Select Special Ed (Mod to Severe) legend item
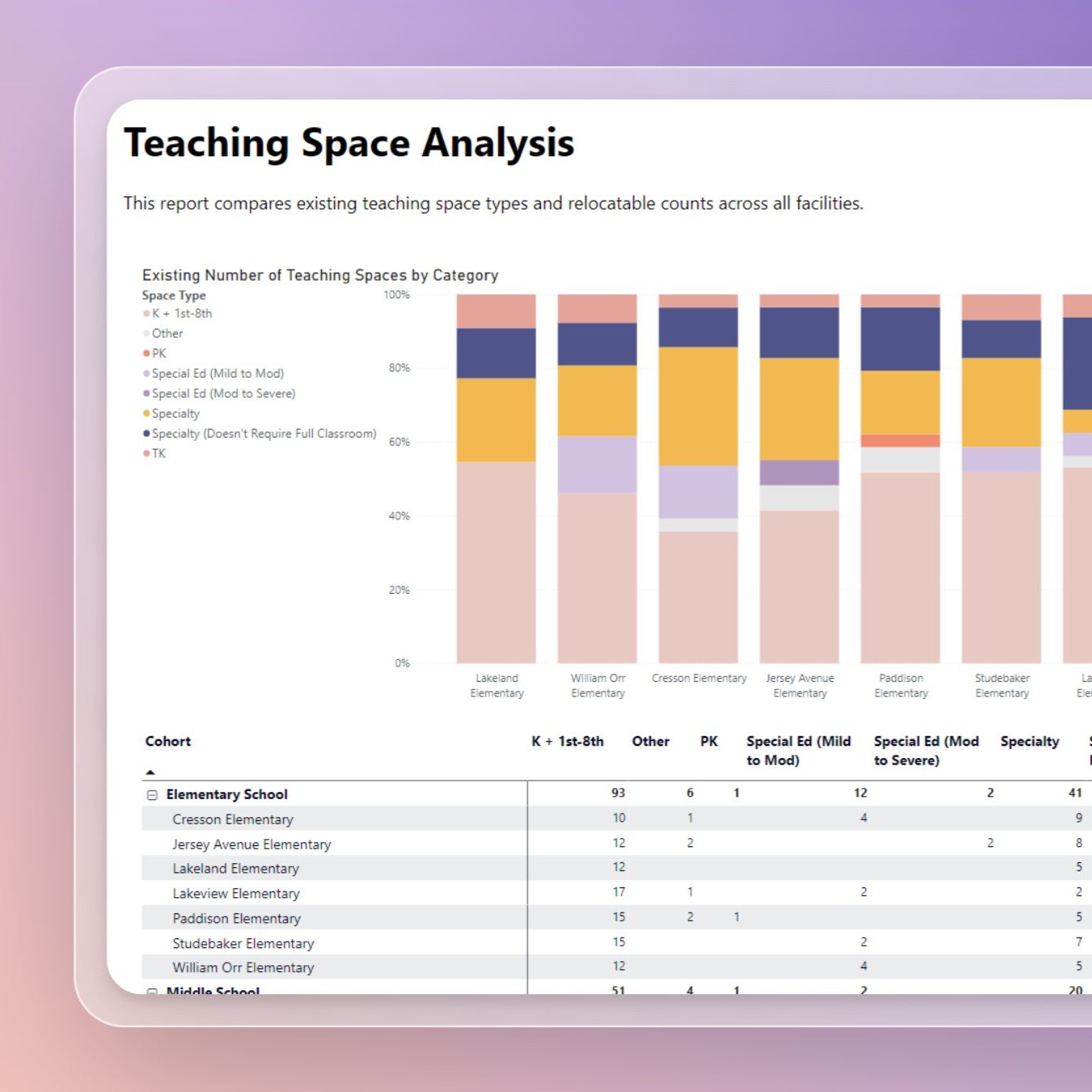1092x1092 pixels. click(x=219, y=394)
